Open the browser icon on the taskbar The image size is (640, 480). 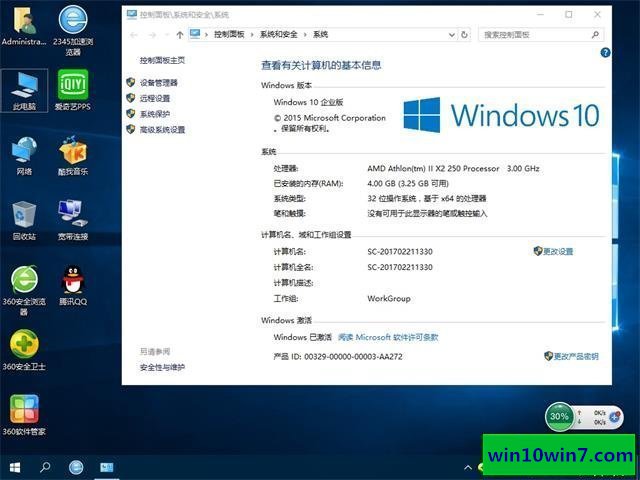pos(76,467)
